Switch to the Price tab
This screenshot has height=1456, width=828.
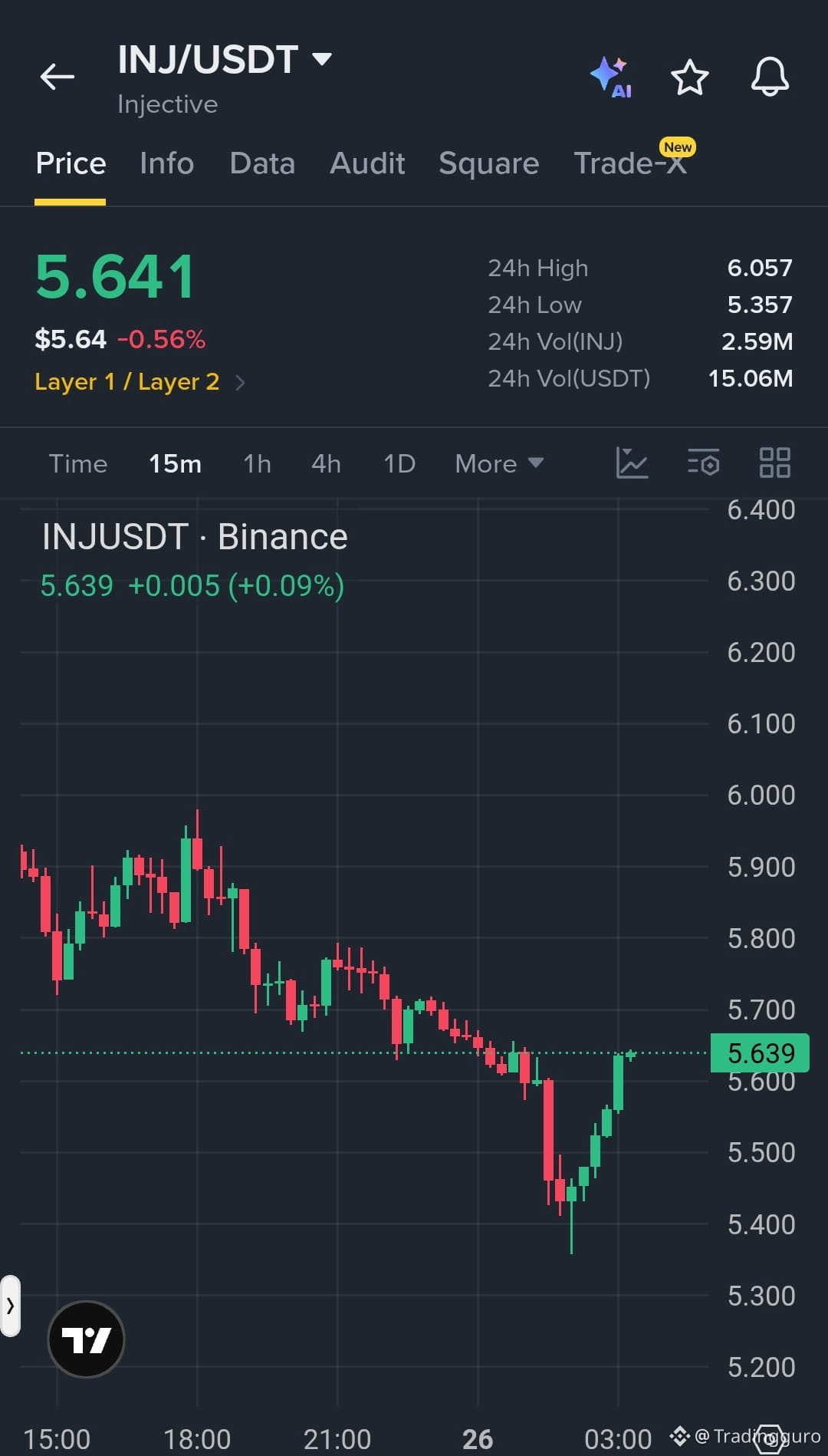point(71,163)
